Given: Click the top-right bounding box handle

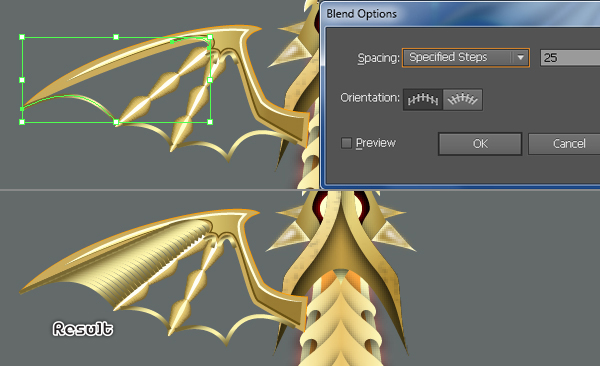Looking at the screenshot, I should point(210,37).
